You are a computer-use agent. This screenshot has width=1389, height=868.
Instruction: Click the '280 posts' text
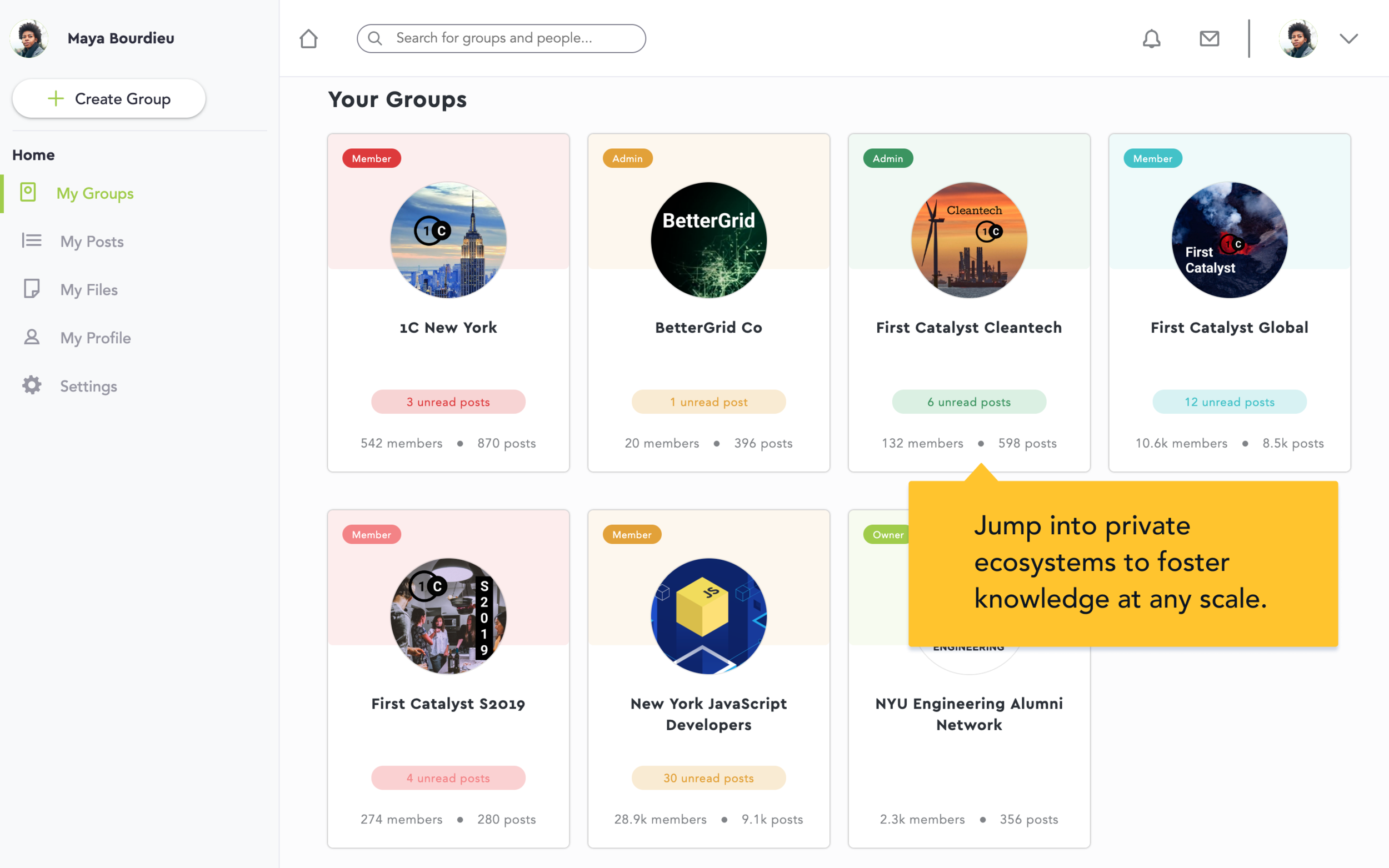pos(507,819)
